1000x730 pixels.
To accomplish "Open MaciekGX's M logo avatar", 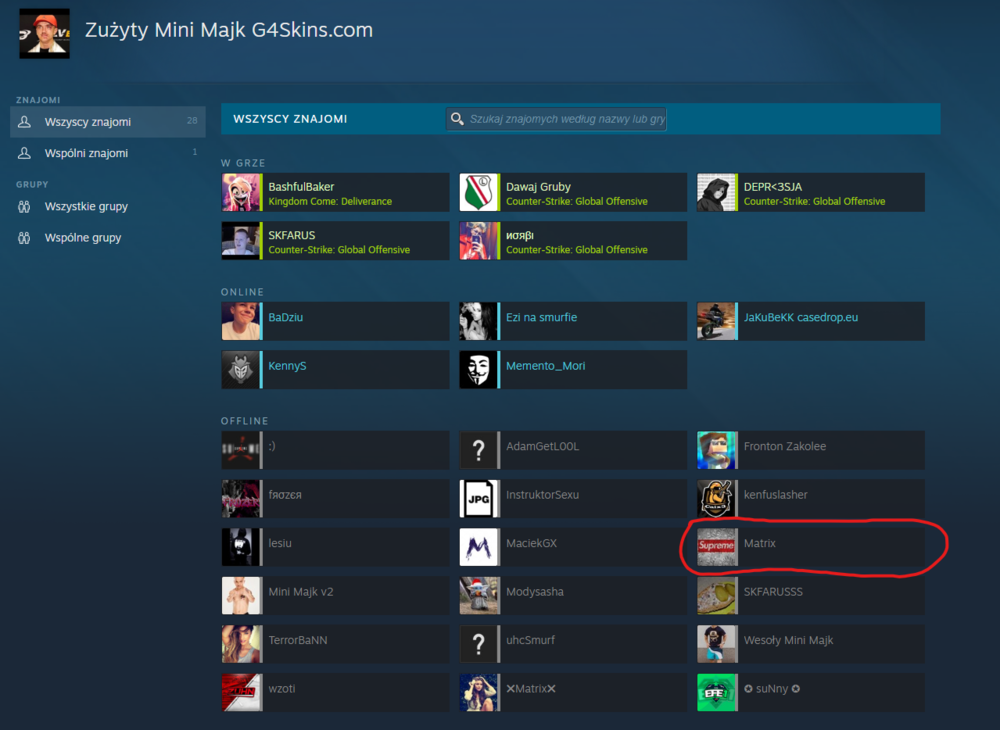I will pos(478,547).
